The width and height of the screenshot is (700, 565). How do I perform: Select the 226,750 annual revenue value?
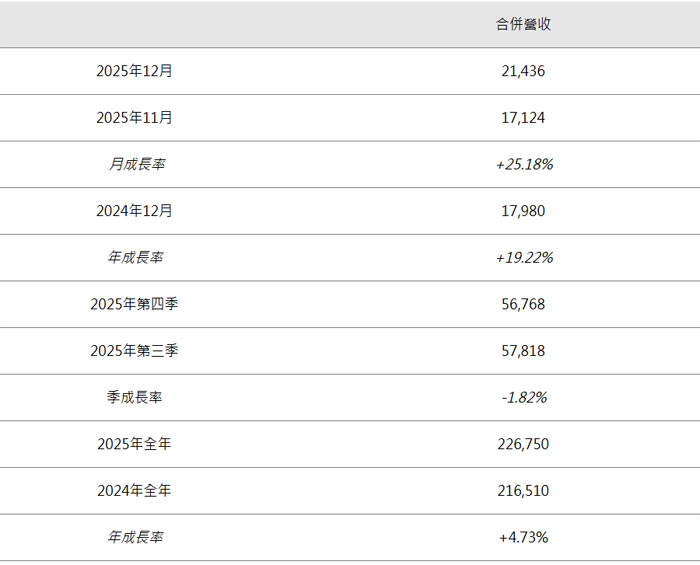(x=523, y=444)
